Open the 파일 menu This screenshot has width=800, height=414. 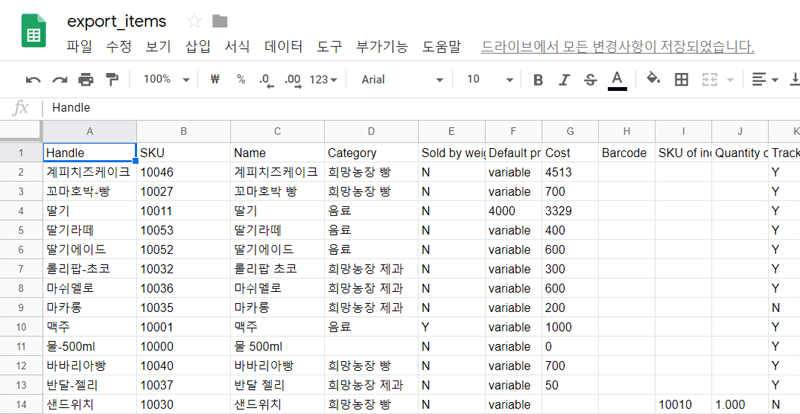point(80,47)
